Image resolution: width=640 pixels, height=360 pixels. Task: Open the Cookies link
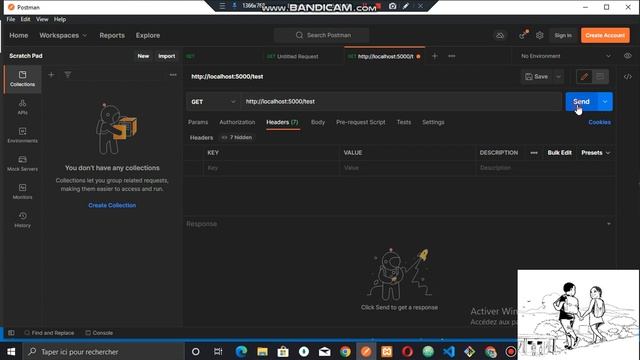pos(600,122)
